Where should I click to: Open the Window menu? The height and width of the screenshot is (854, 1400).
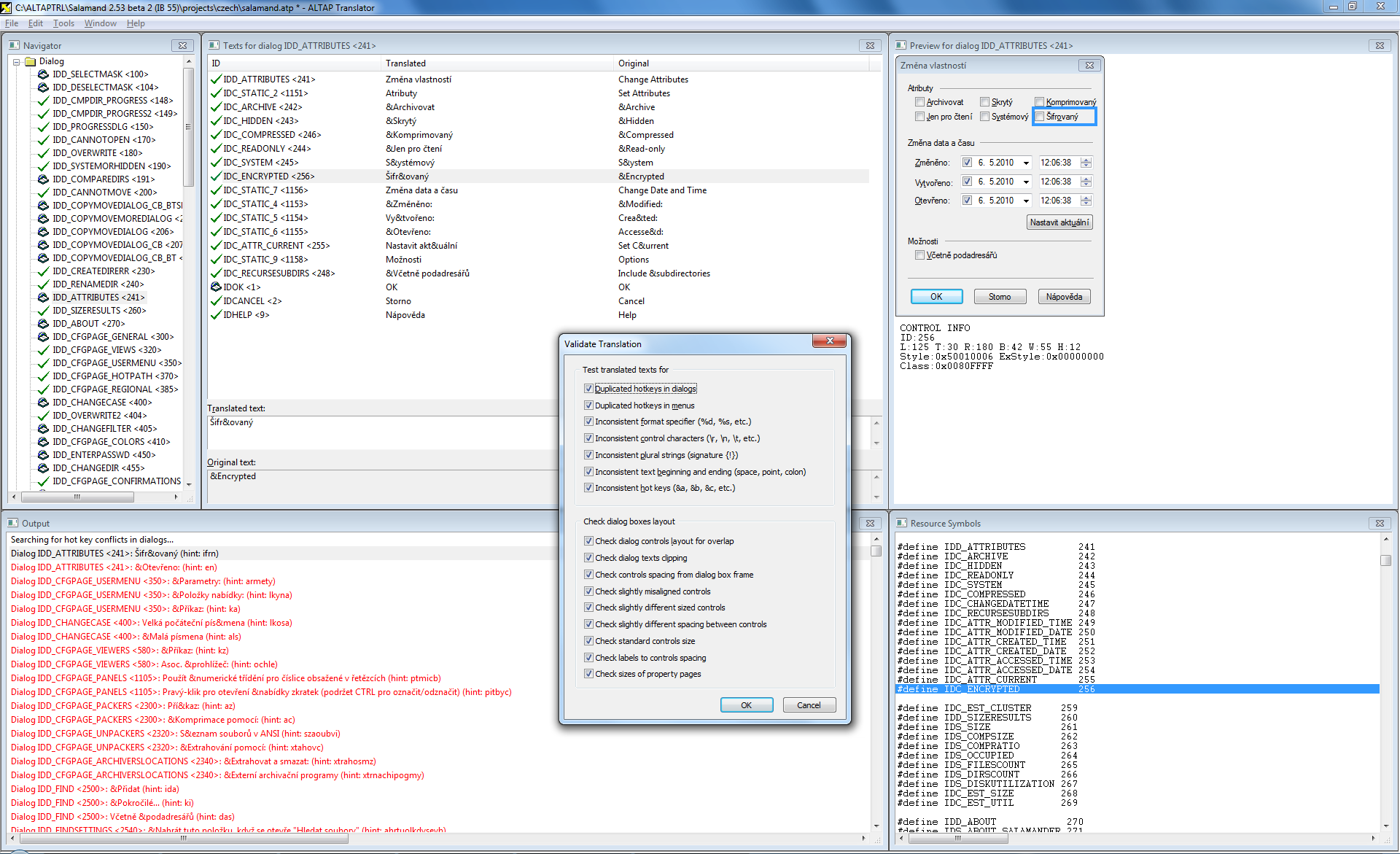(x=100, y=23)
